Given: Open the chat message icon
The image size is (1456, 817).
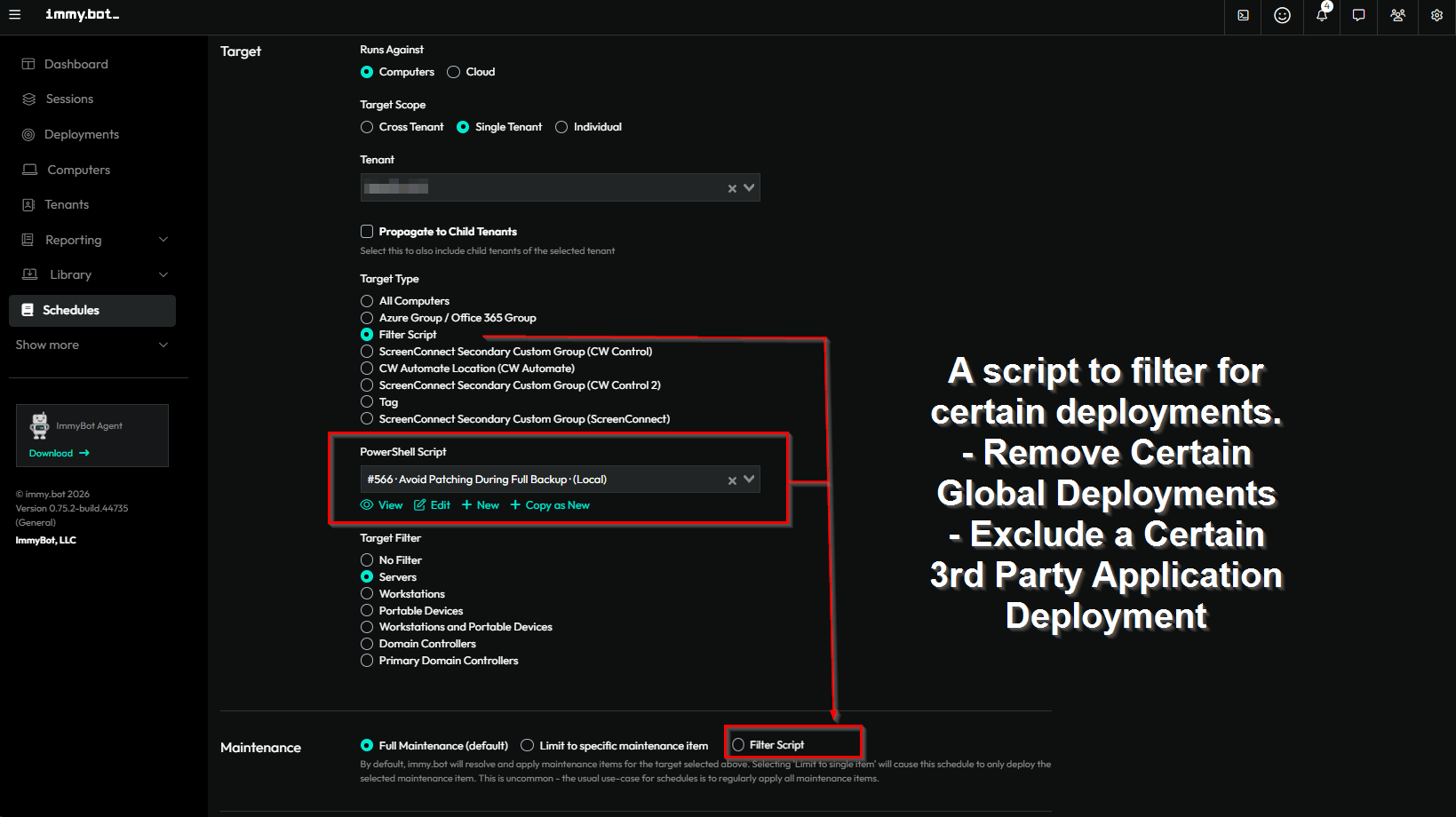Looking at the screenshot, I should (1358, 15).
